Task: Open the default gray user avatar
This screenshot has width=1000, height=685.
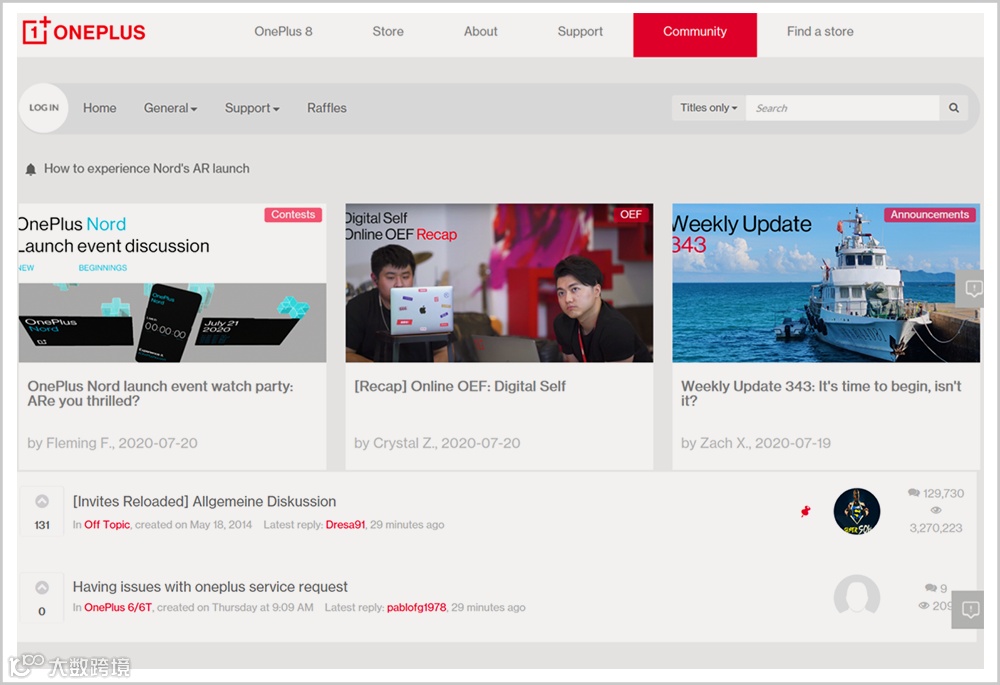Action: pos(857,596)
